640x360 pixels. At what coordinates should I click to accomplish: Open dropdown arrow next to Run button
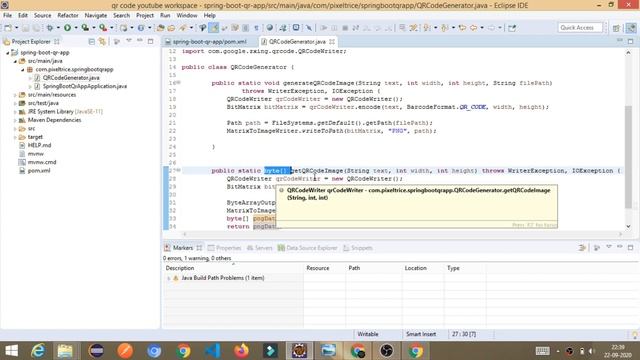click(x=76, y=28)
